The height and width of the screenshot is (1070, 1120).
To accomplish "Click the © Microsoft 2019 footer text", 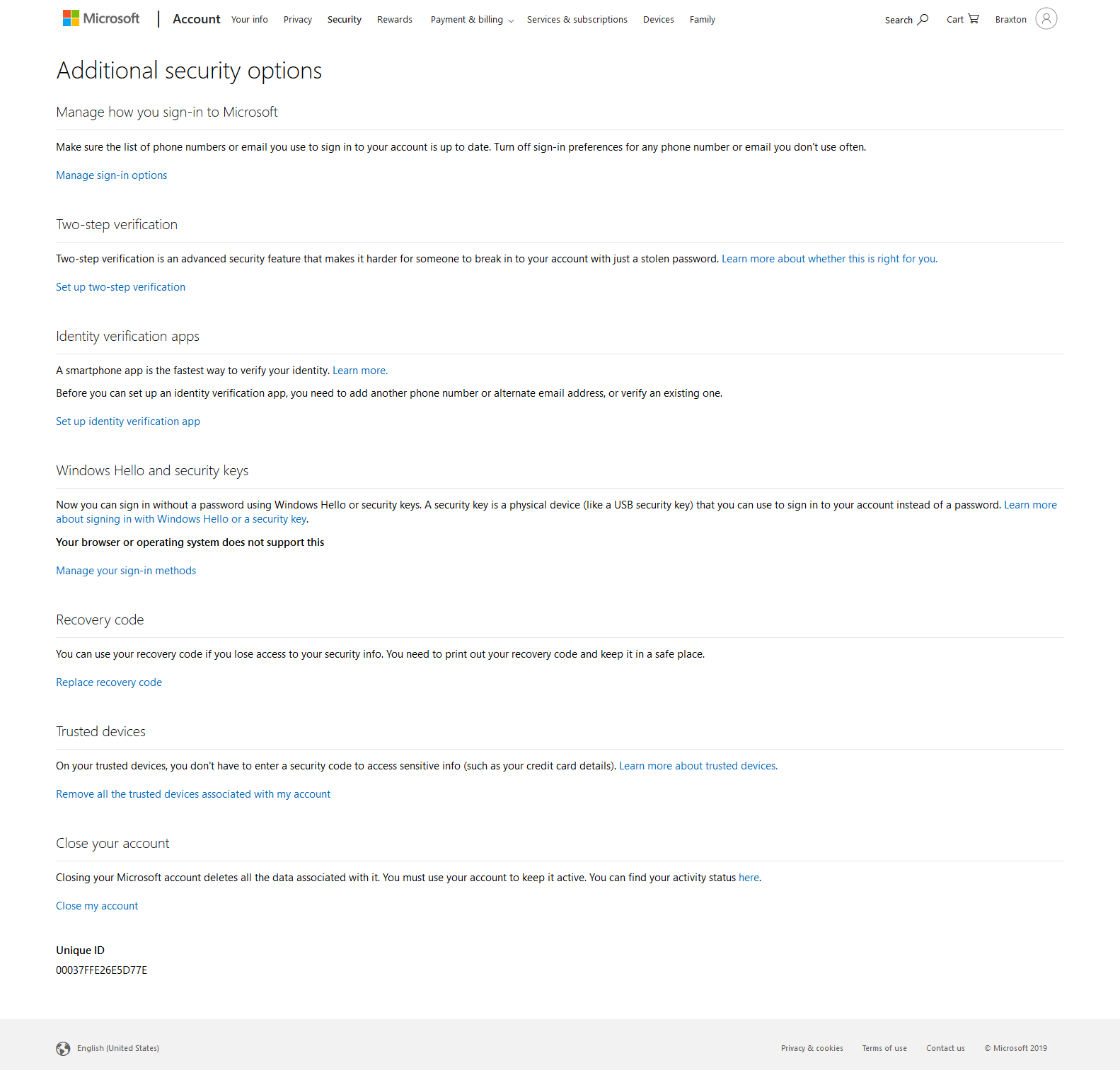I will click(x=1016, y=1048).
